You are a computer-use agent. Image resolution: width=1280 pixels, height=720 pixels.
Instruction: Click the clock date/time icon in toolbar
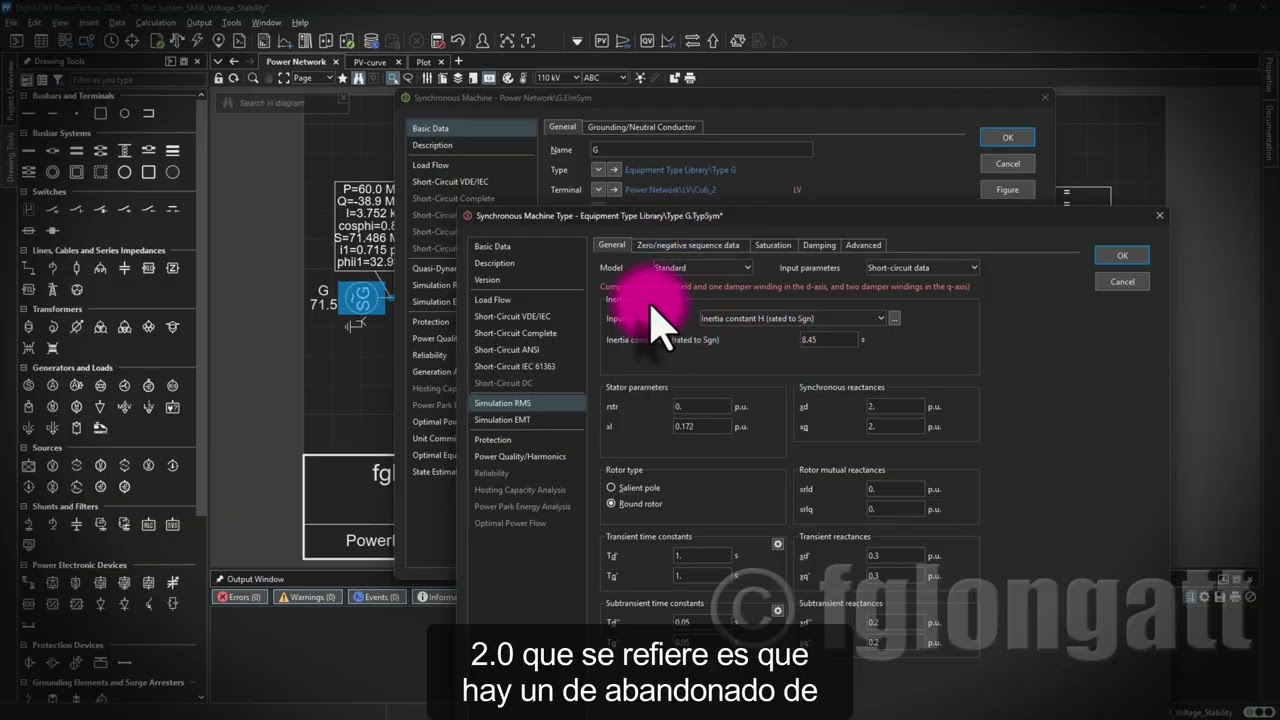(x=111, y=41)
